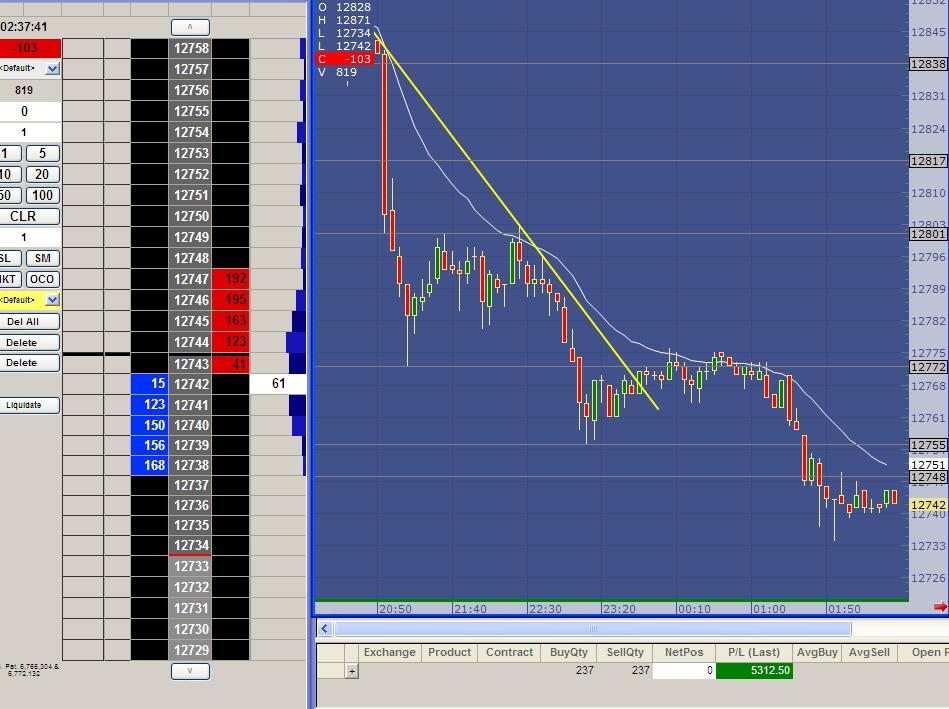Toggle the OCO order mode
Viewport: 949px width, 709px height.
click(41, 279)
